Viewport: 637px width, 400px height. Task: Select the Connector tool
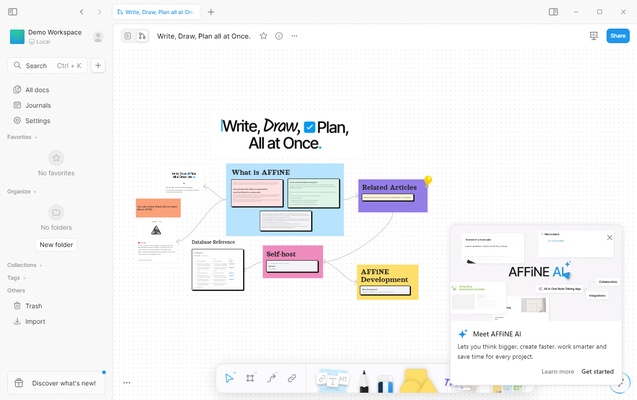(x=271, y=379)
